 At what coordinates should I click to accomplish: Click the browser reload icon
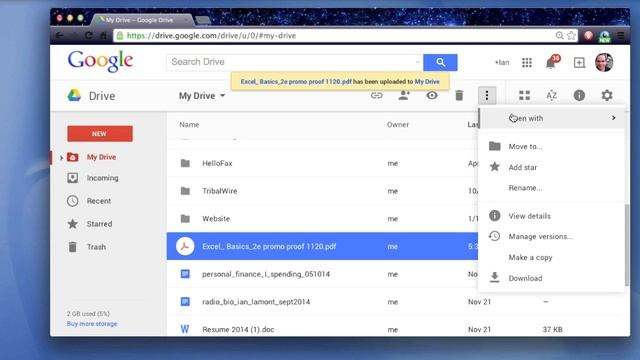89,36
